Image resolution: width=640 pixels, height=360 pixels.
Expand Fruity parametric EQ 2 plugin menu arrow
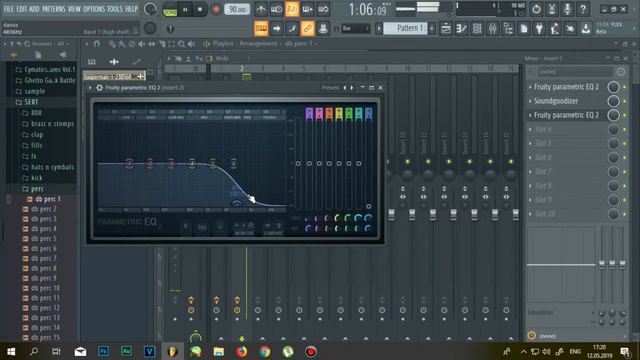click(90, 88)
